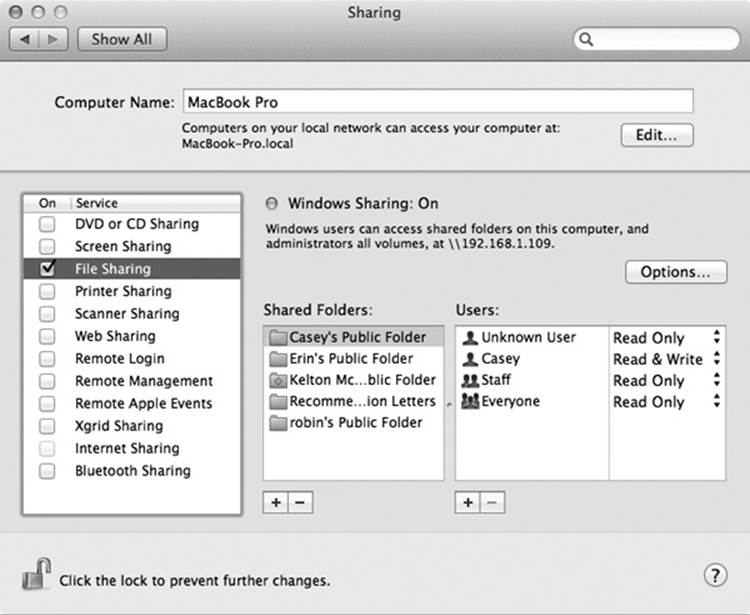This screenshot has height=615, width=750.
Task: Enable Remote Management checkbox
Action: point(47,381)
